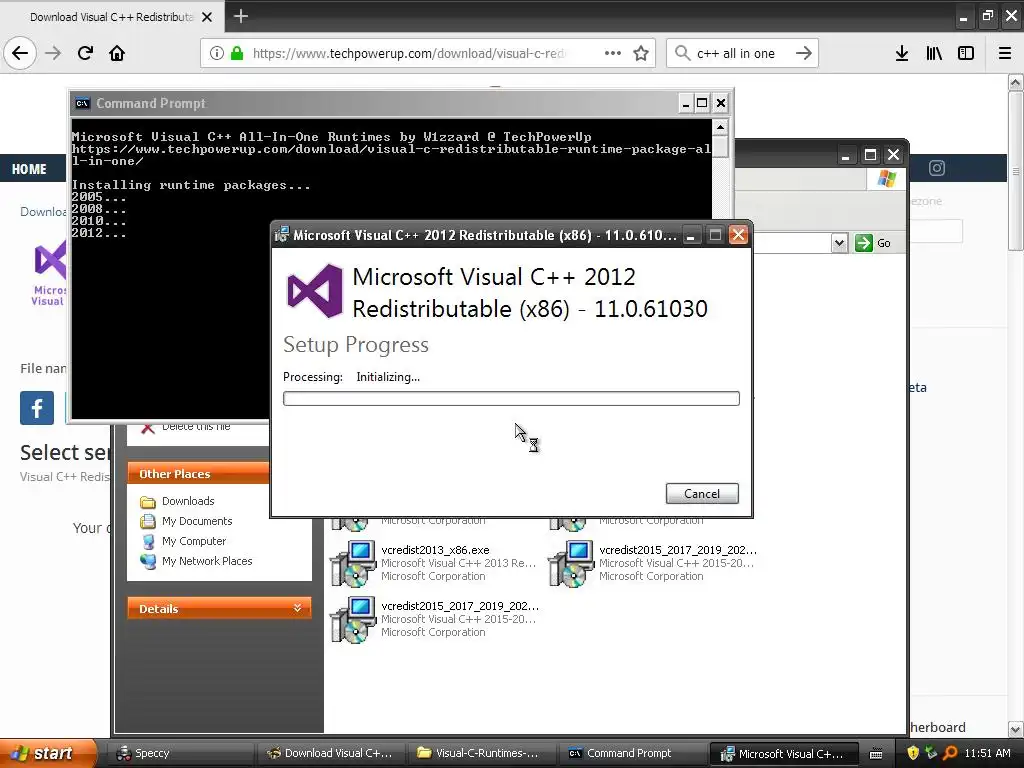Click the Command Prompt title bar icon
Image resolution: width=1024 pixels, height=768 pixels.
point(82,103)
